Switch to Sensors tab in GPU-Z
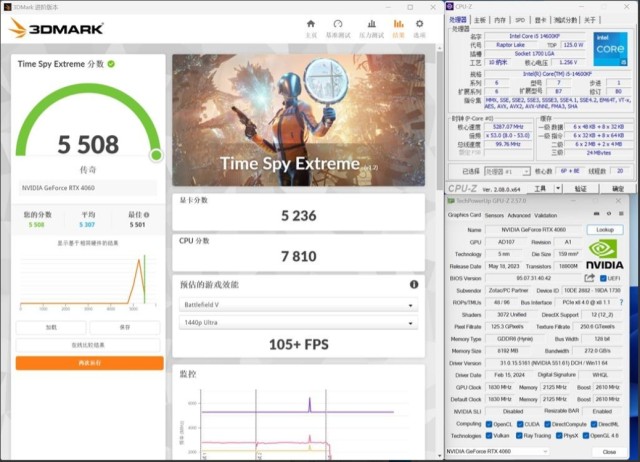Viewport: 640px width, 462px height. click(x=494, y=215)
